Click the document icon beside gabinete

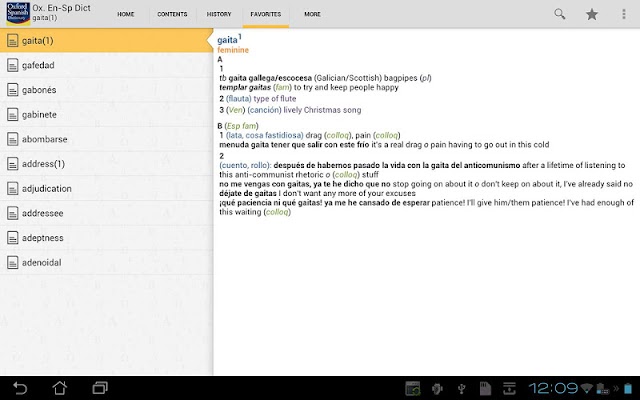[13, 115]
